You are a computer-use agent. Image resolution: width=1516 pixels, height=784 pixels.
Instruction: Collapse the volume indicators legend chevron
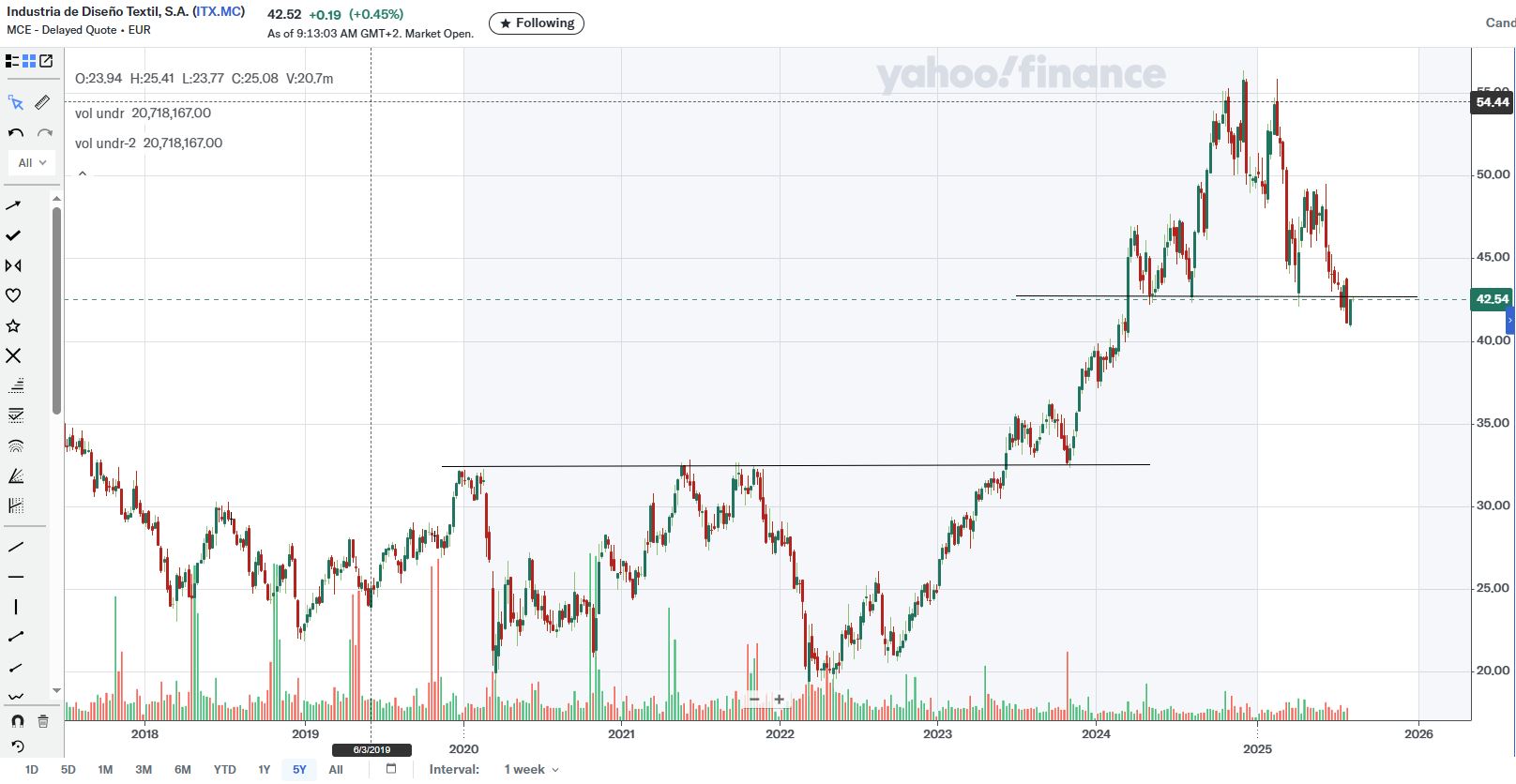(83, 173)
